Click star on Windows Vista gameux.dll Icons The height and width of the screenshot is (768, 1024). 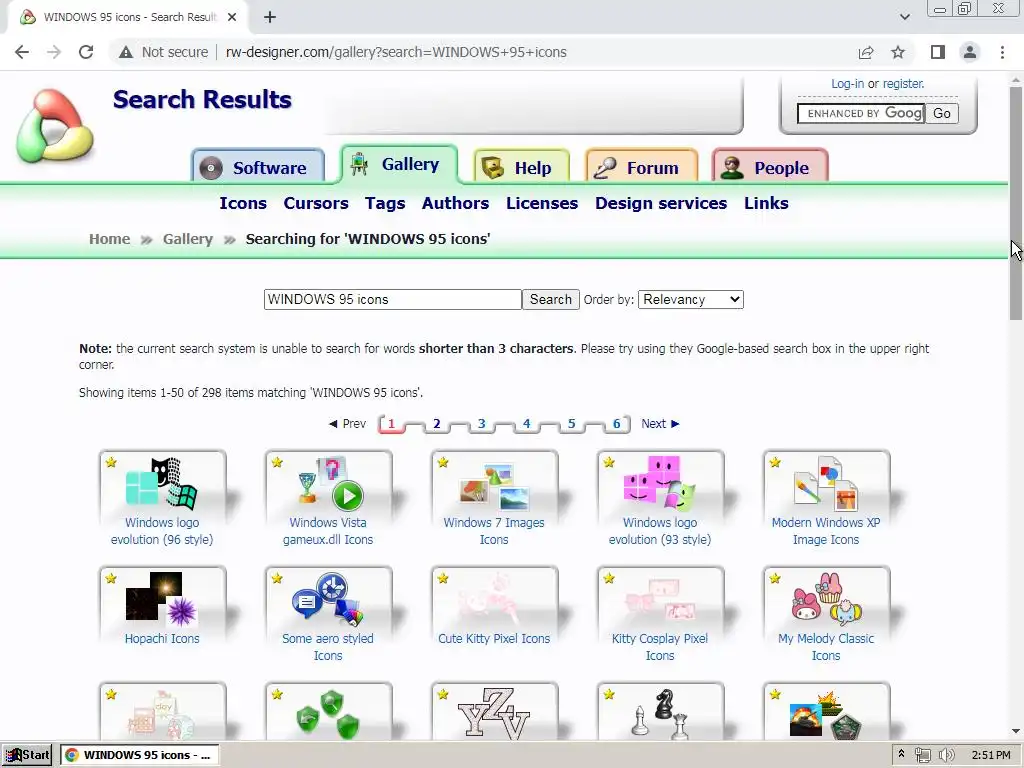coord(277,462)
